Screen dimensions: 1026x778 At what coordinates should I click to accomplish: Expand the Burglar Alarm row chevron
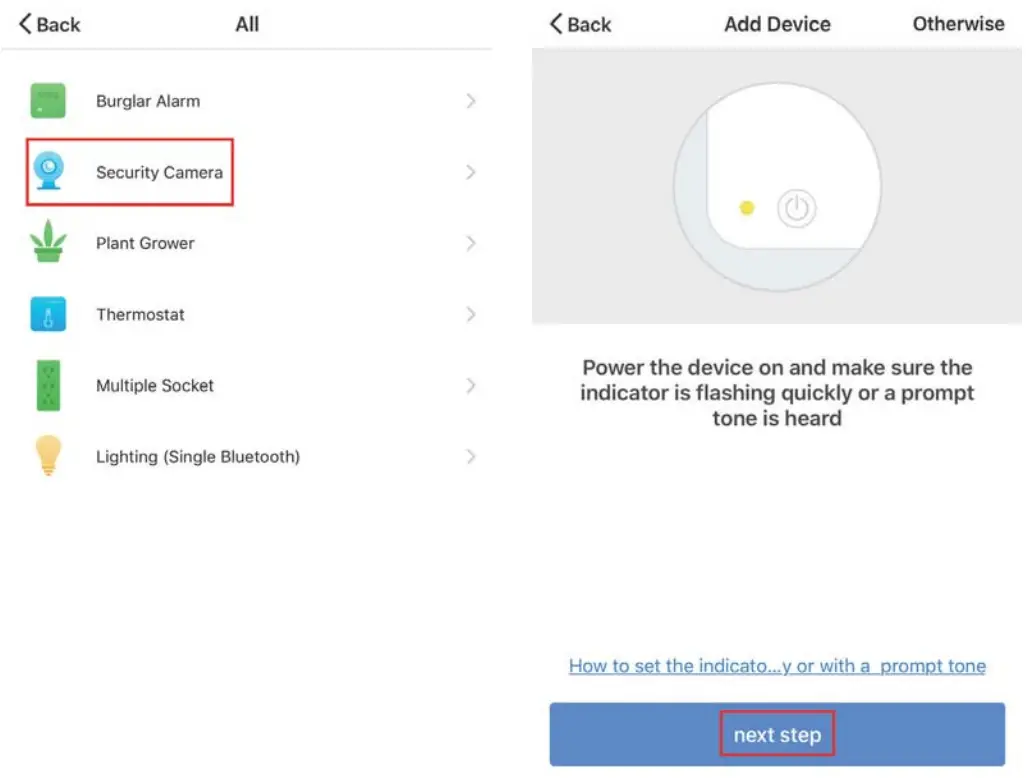471,101
